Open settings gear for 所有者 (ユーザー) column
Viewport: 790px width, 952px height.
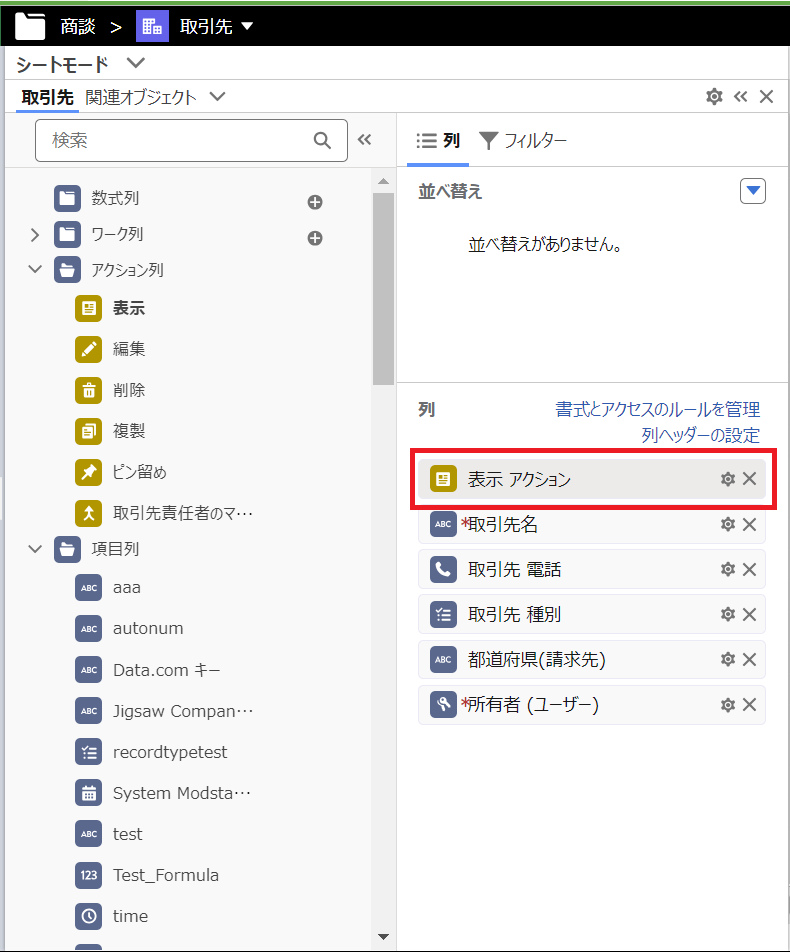click(x=727, y=705)
